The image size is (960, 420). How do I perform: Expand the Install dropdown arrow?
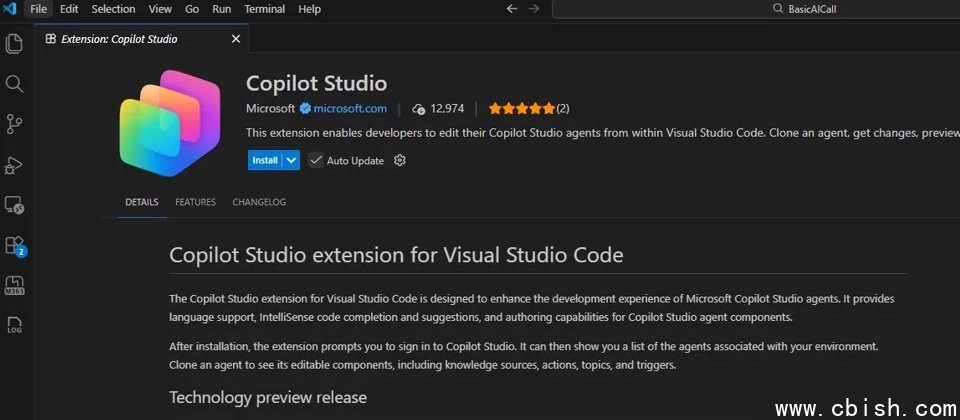click(x=291, y=160)
